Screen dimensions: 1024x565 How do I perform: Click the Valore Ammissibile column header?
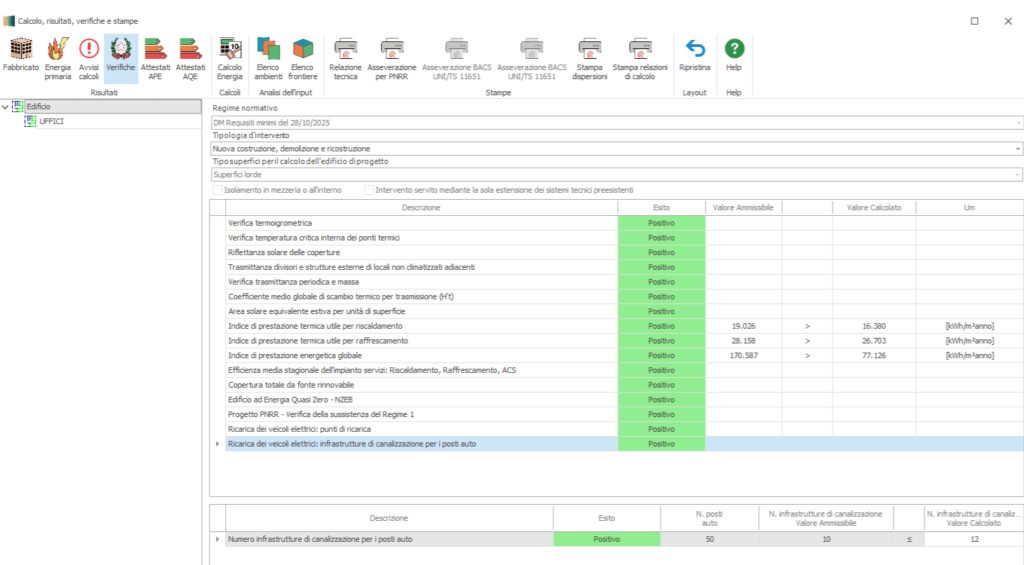coord(743,208)
